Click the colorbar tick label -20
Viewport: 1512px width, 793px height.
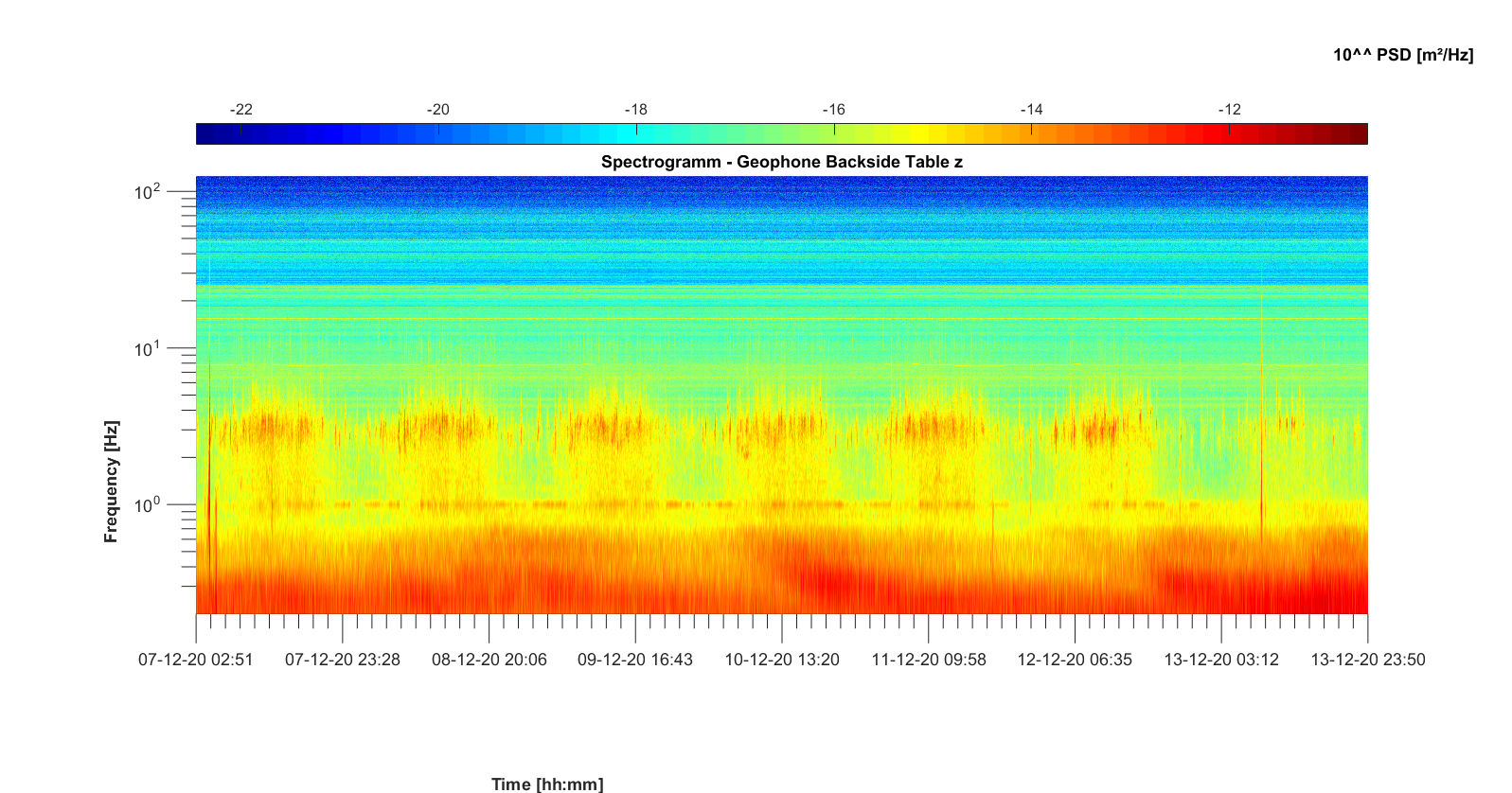pyautogui.click(x=438, y=110)
